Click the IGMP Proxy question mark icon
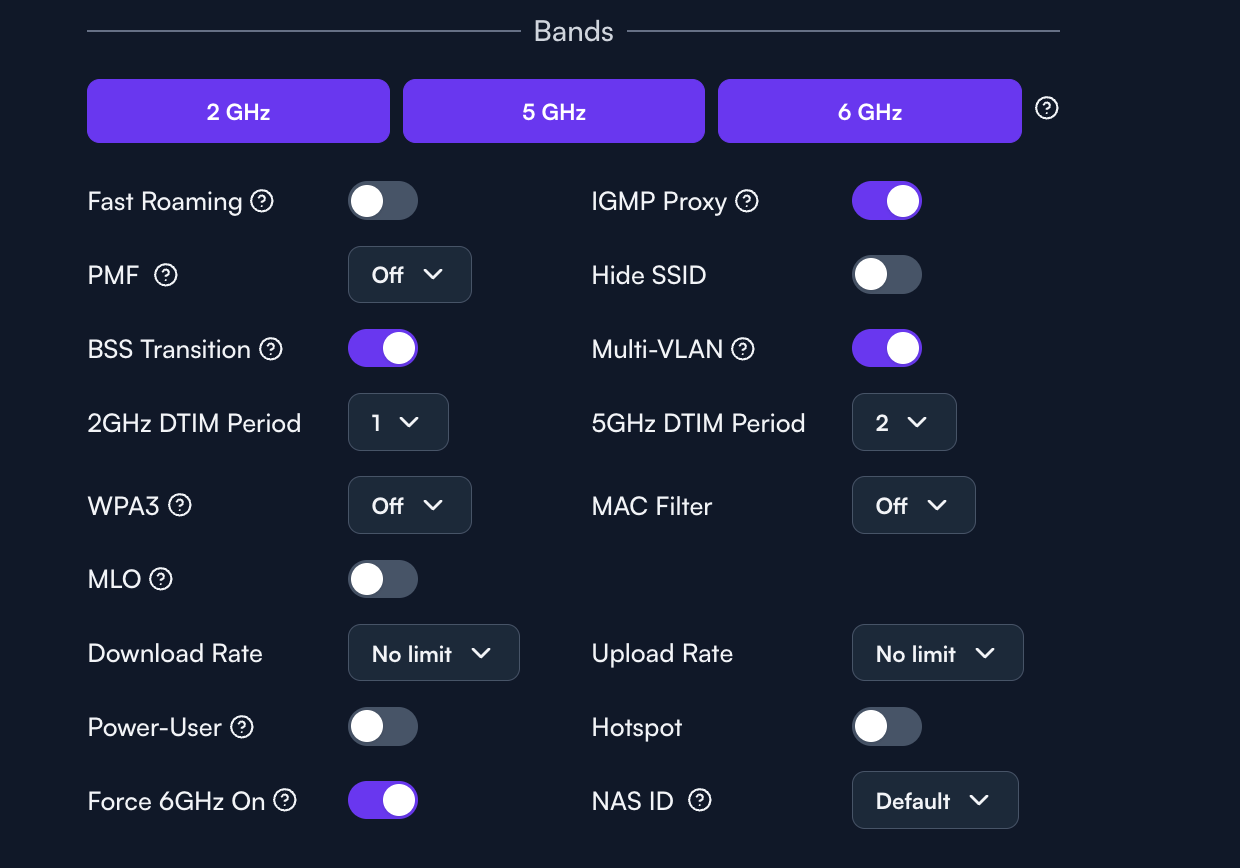Viewport: 1240px width, 868px height. (x=747, y=201)
